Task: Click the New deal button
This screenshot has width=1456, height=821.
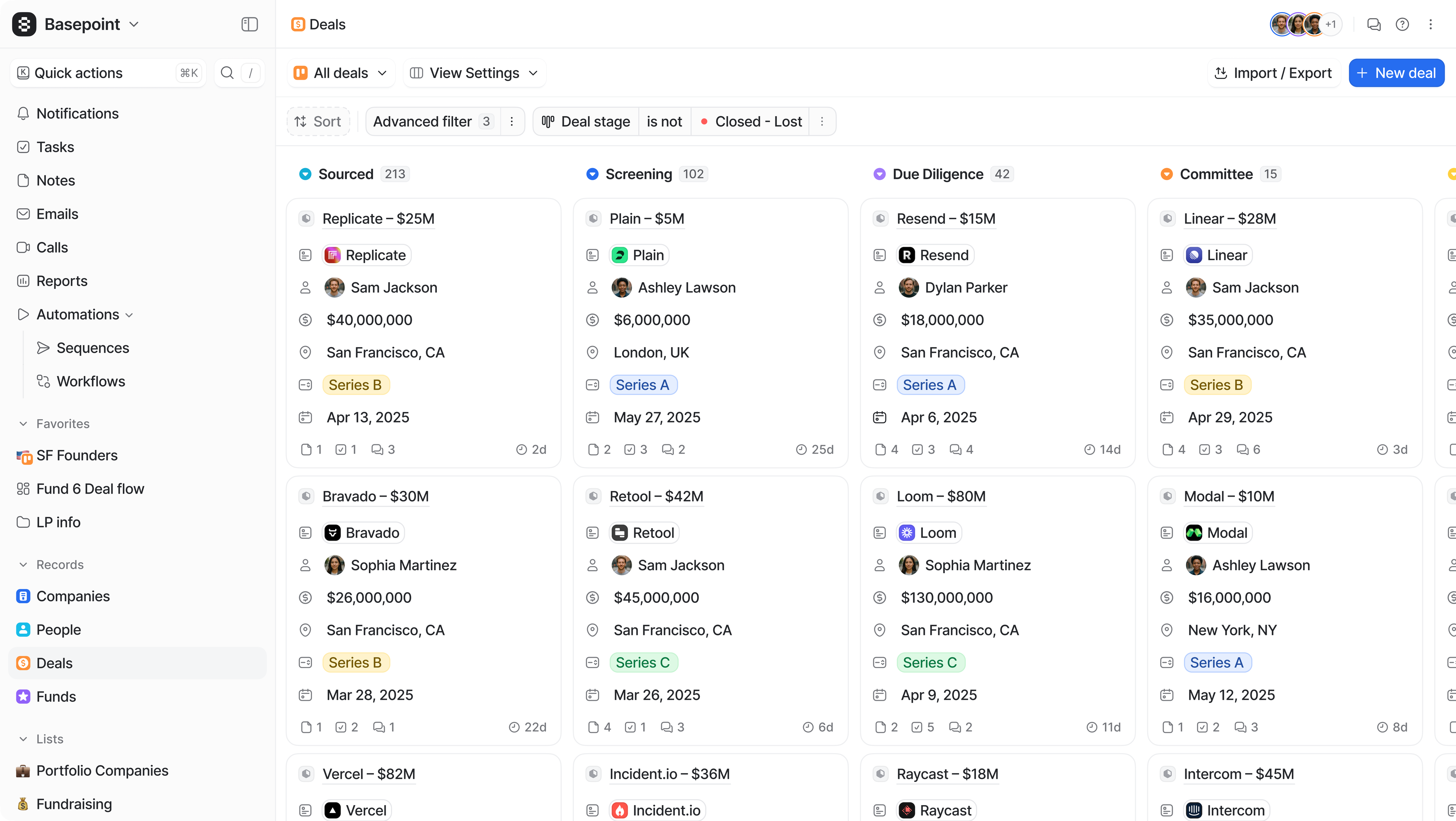Action: click(x=1396, y=73)
